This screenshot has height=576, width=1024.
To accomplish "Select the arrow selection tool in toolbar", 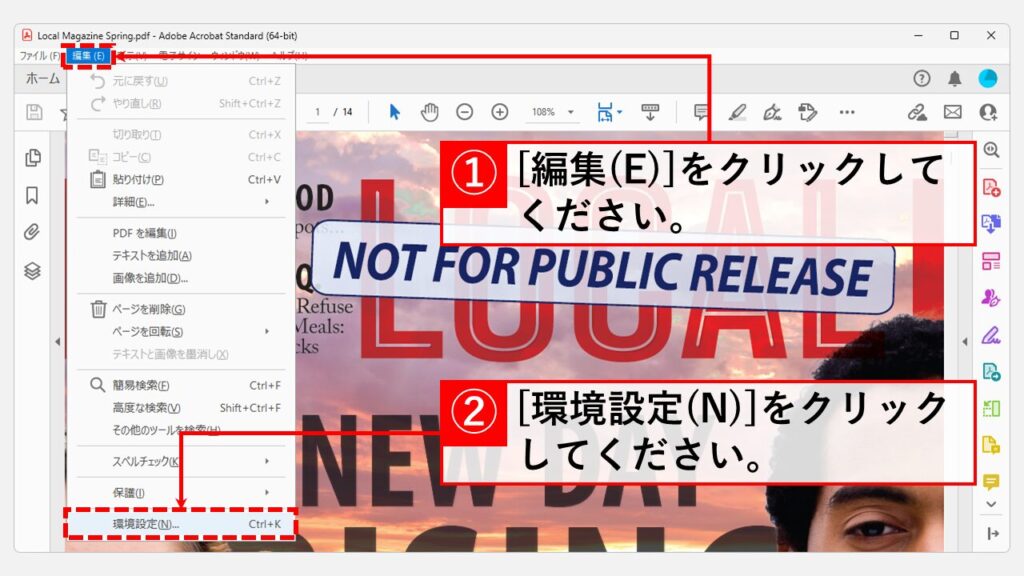I will click(394, 112).
